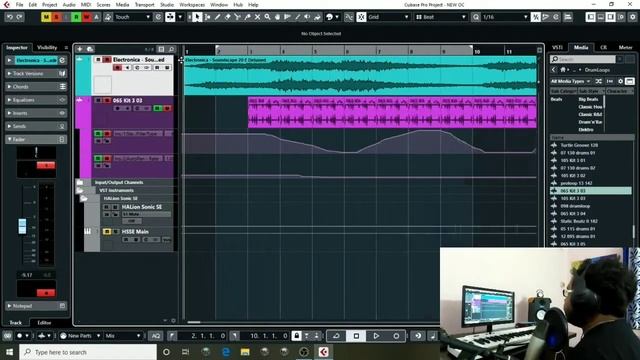
Task: Open the Workspaces menu
Action: coord(192,5)
